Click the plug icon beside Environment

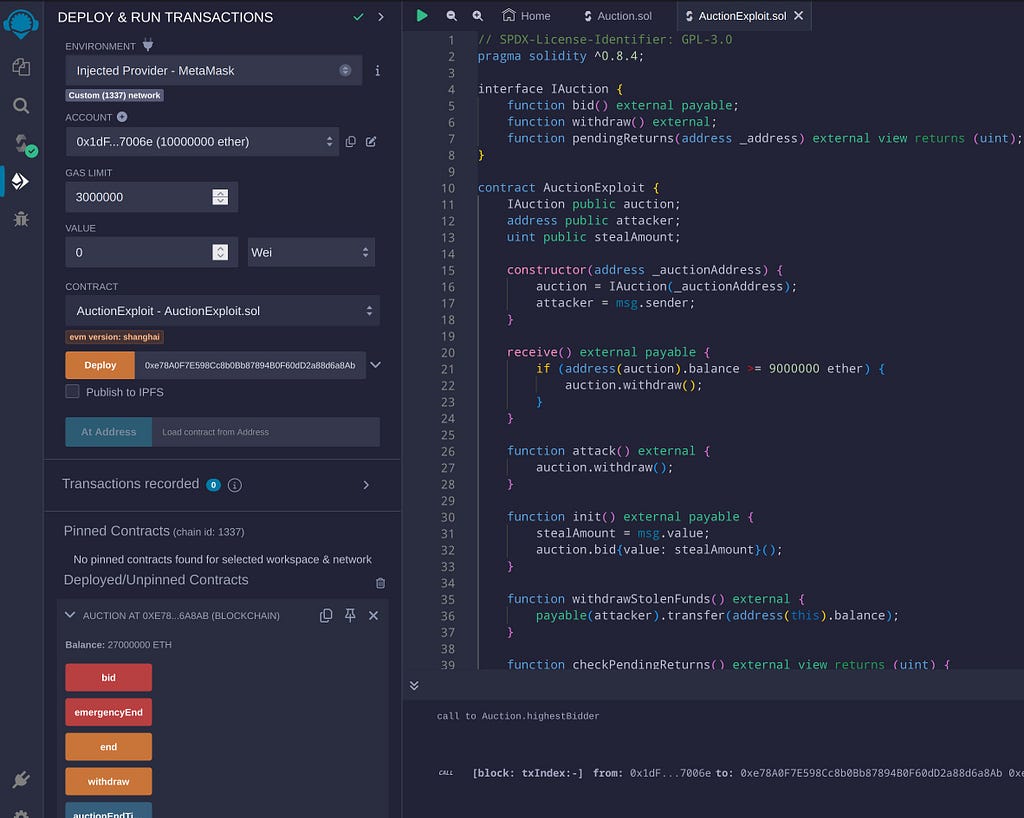tap(148, 45)
